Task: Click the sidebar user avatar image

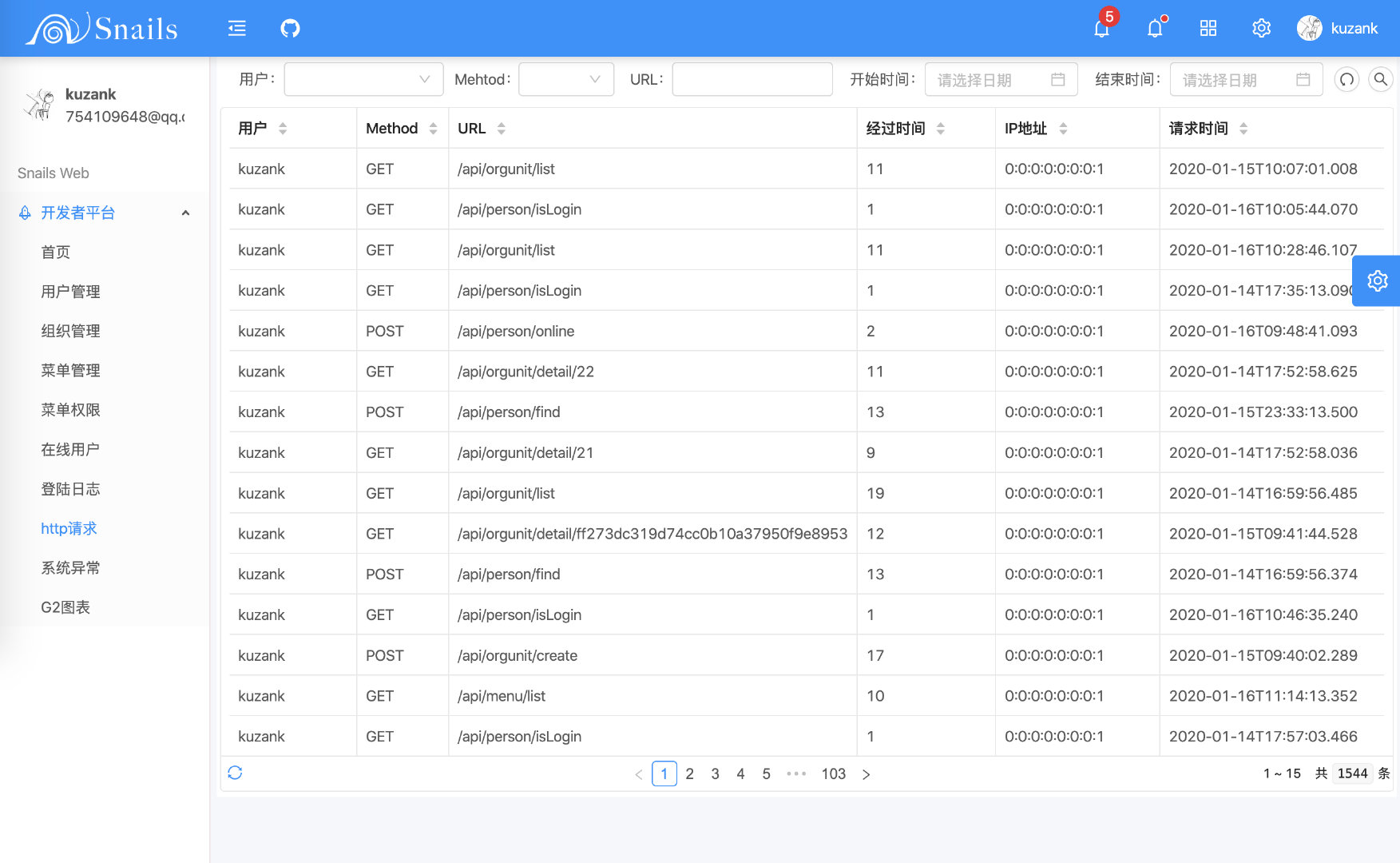Action: pos(38,105)
